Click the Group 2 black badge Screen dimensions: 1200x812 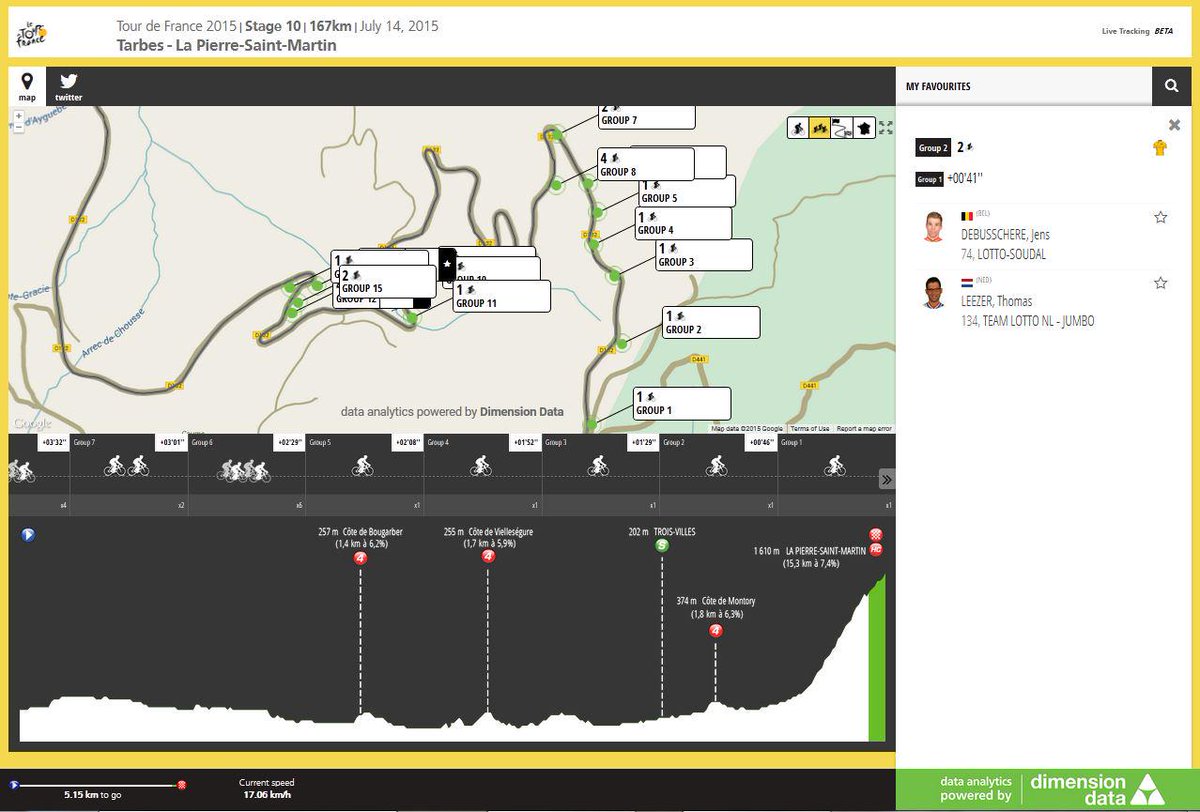[932, 148]
